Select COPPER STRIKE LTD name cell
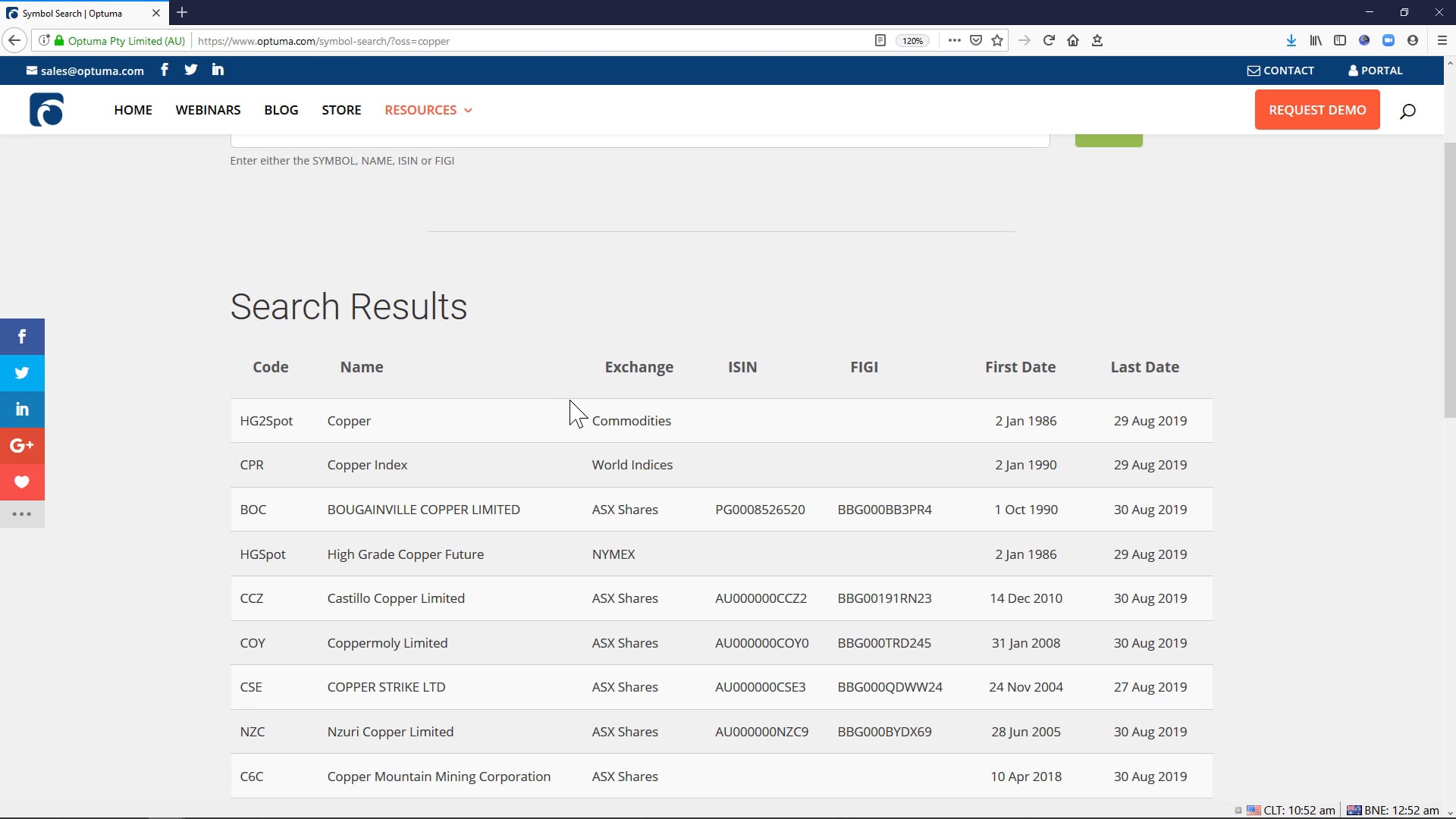The image size is (1456, 819). 386,687
